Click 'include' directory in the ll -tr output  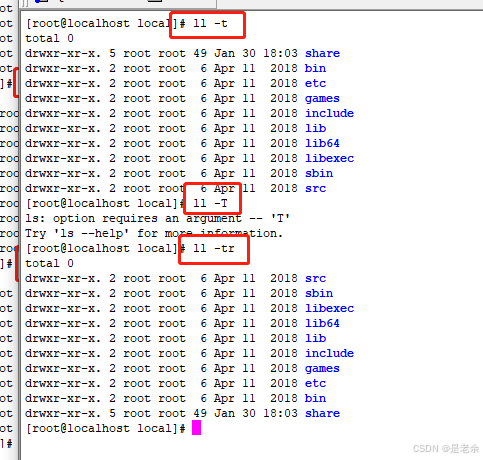click(x=329, y=353)
